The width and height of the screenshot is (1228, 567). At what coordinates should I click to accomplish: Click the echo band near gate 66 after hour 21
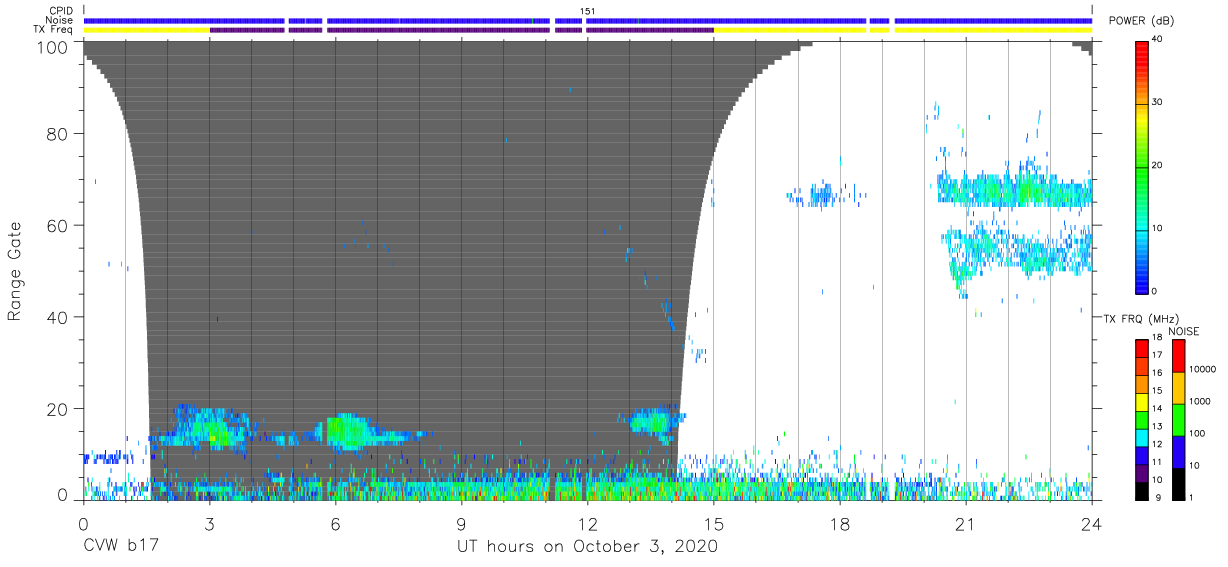pos(1014,190)
